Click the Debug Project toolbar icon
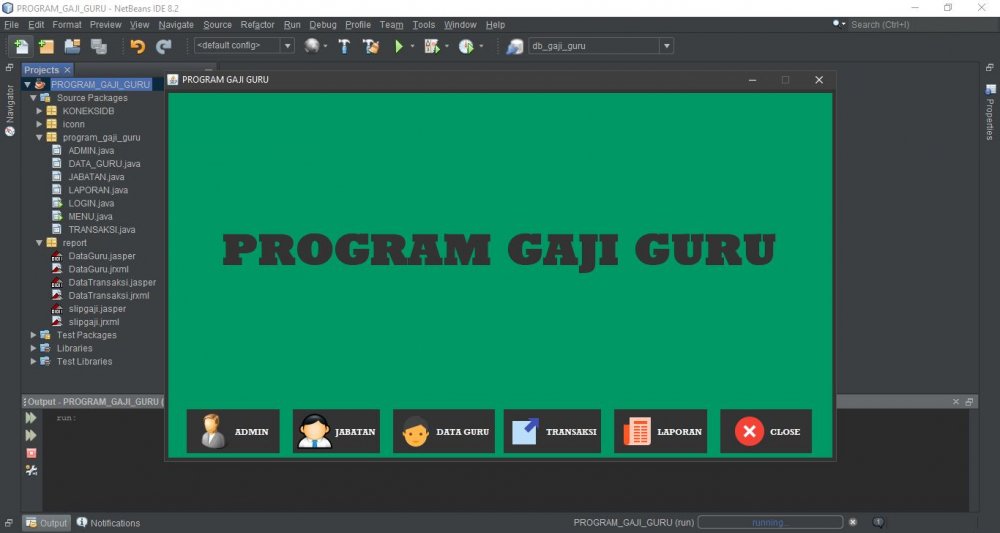The image size is (1000, 533). click(432, 46)
